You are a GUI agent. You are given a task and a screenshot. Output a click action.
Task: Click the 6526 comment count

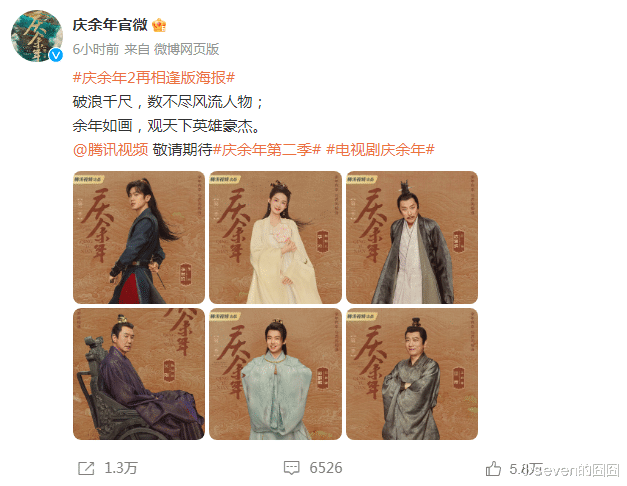326,468
